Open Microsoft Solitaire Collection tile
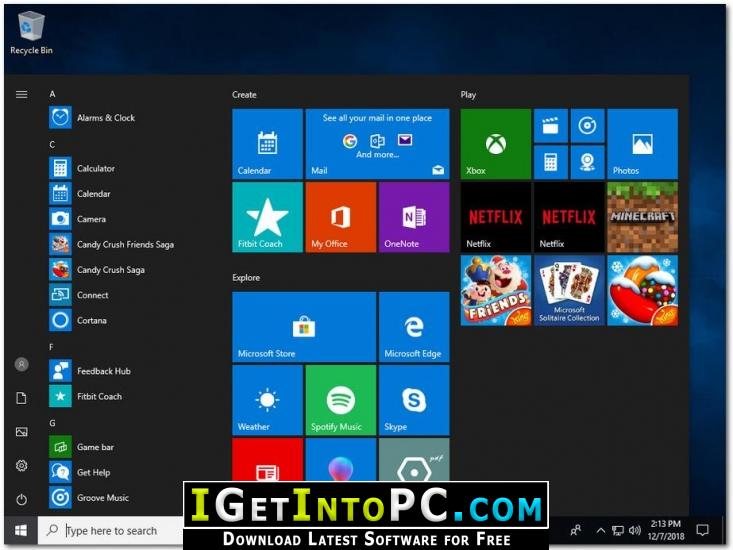 (x=569, y=290)
